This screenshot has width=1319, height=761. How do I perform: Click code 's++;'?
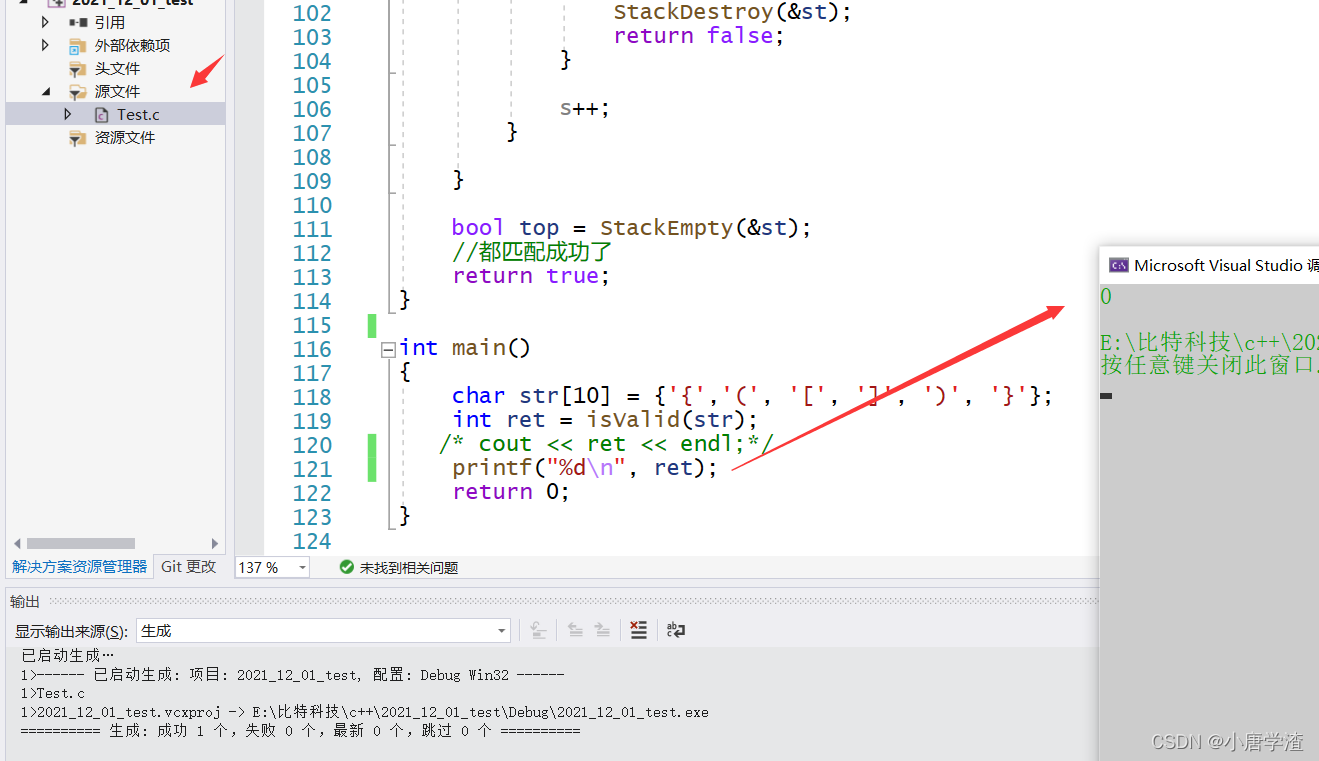click(x=584, y=108)
